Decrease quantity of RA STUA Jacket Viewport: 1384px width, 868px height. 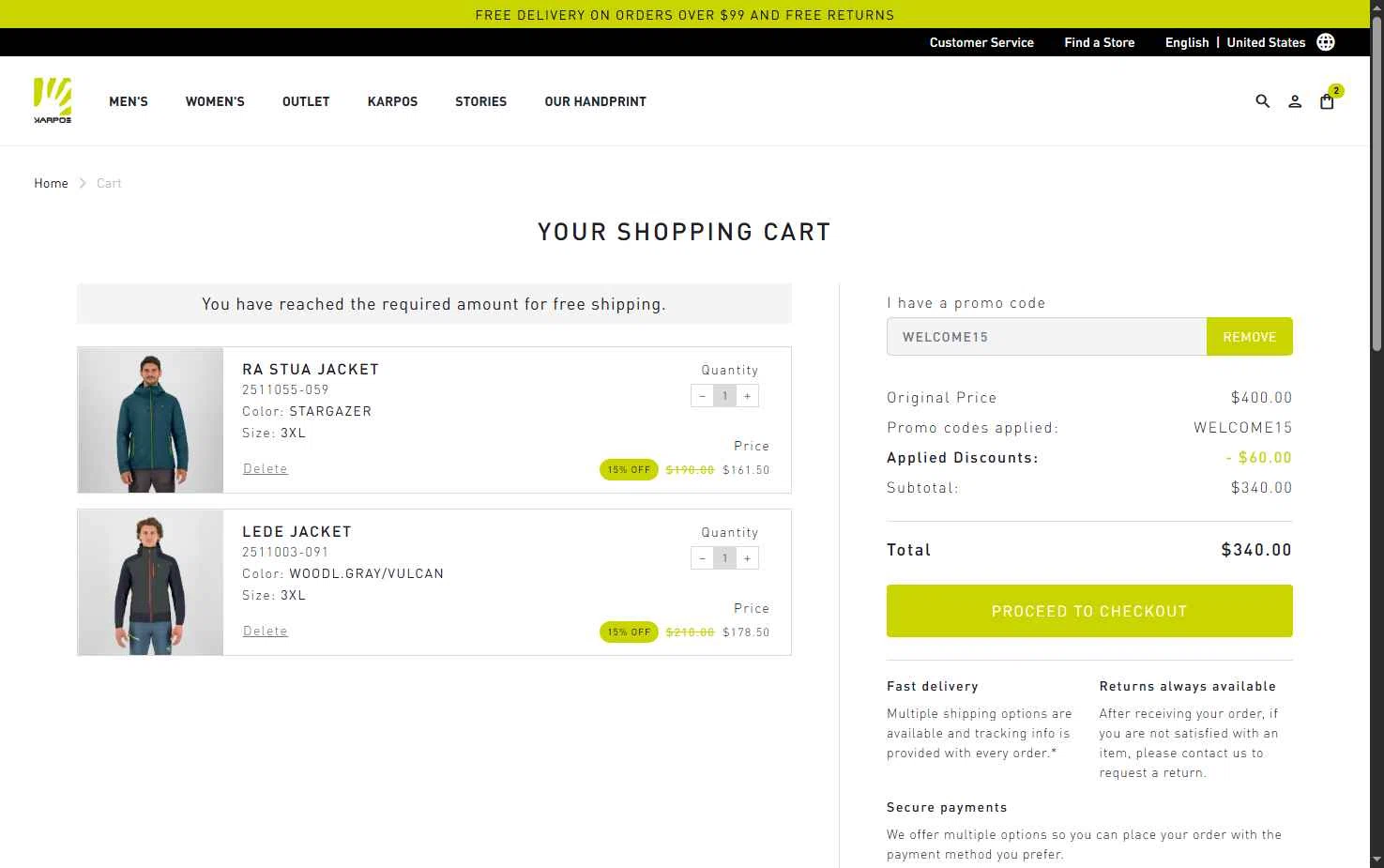702,396
